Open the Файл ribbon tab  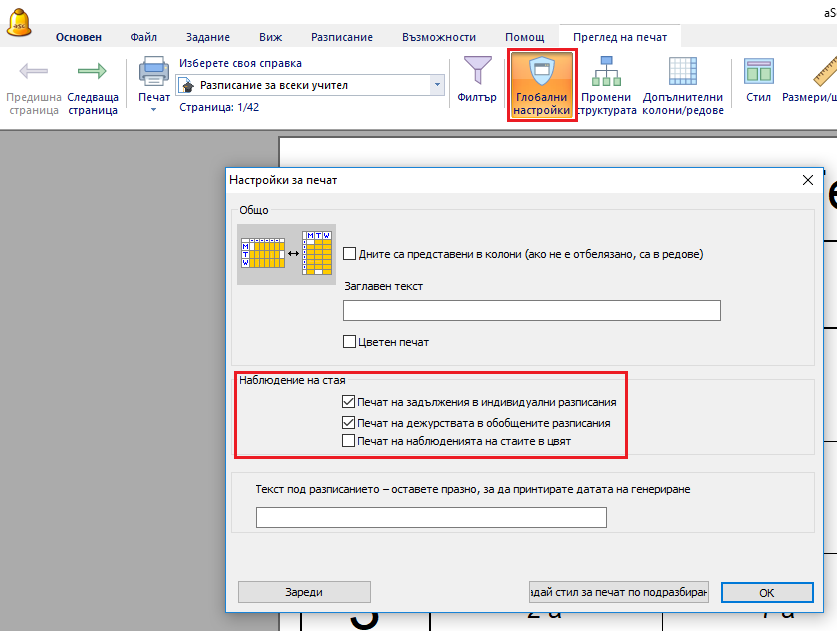pos(143,37)
